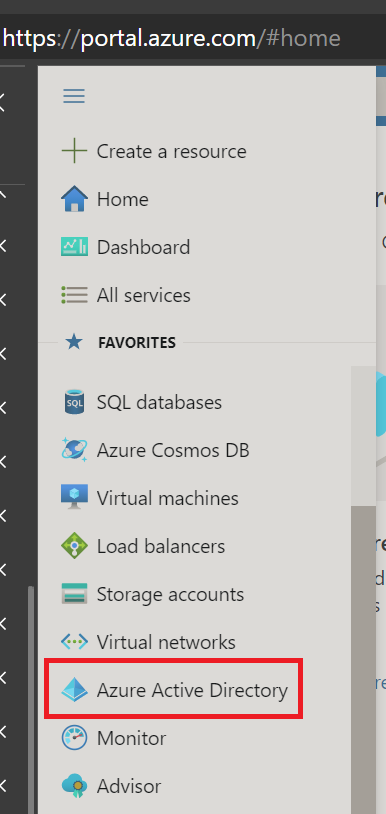
Task: Click the Home house icon
Action: coord(74,199)
